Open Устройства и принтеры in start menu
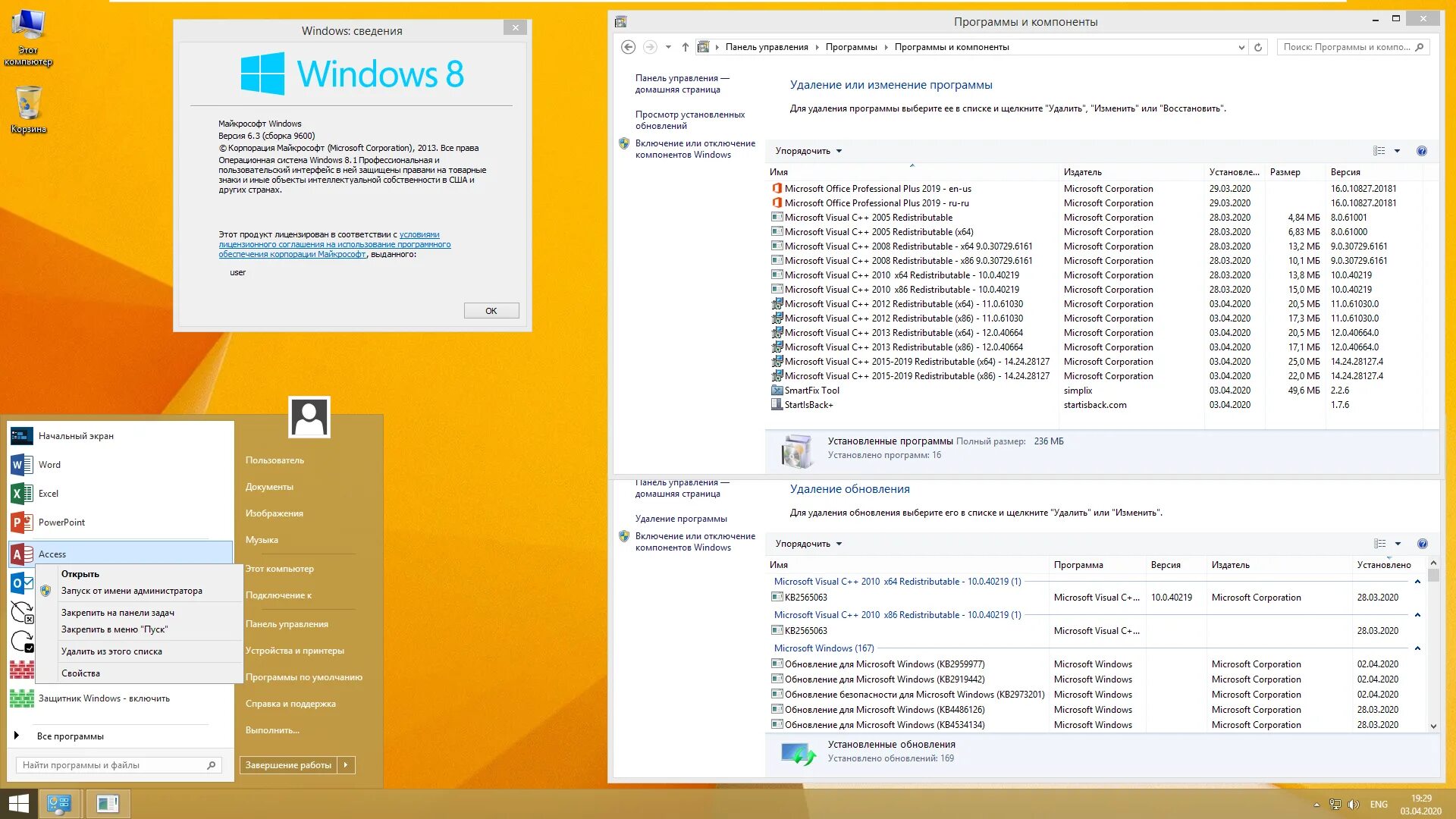The height and width of the screenshot is (819, 1456). 295,651
